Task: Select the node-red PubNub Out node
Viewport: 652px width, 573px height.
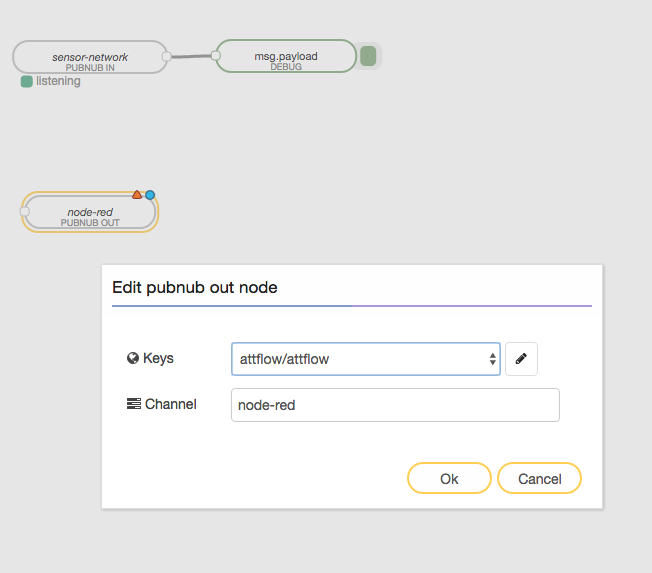Action: (x=90, y=213)
